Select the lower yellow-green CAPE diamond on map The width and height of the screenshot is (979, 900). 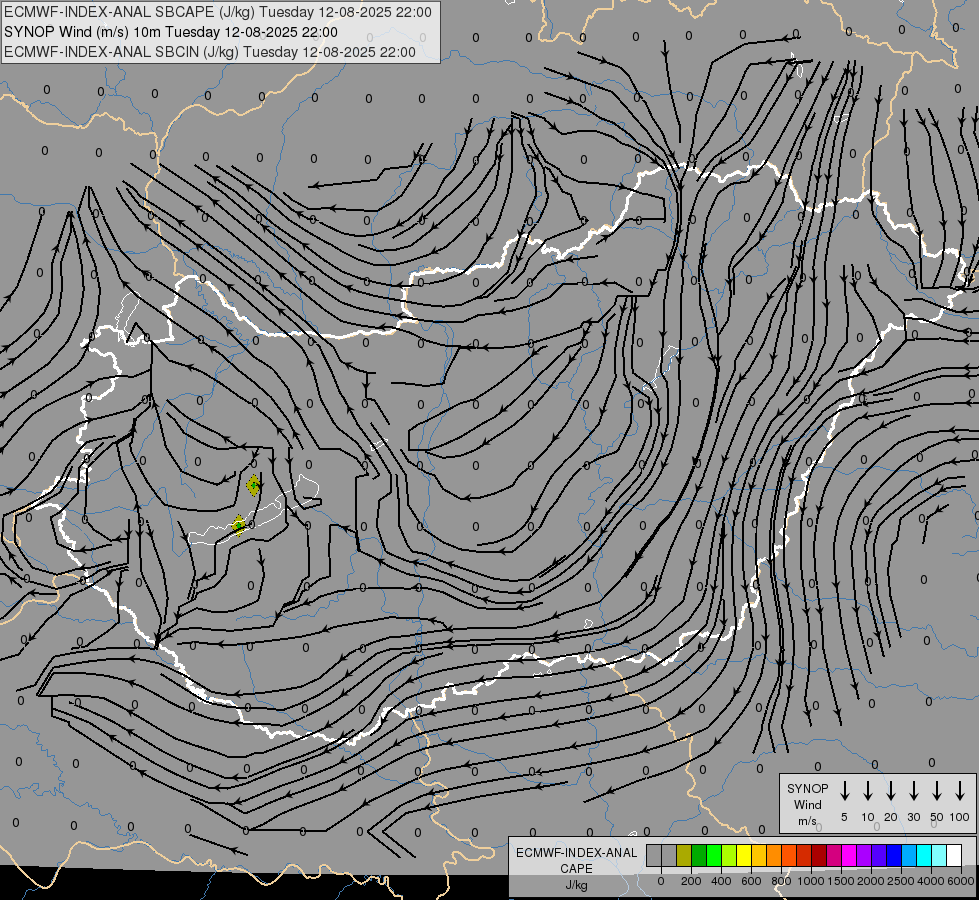pyautogui.click(x=239, y=525)
